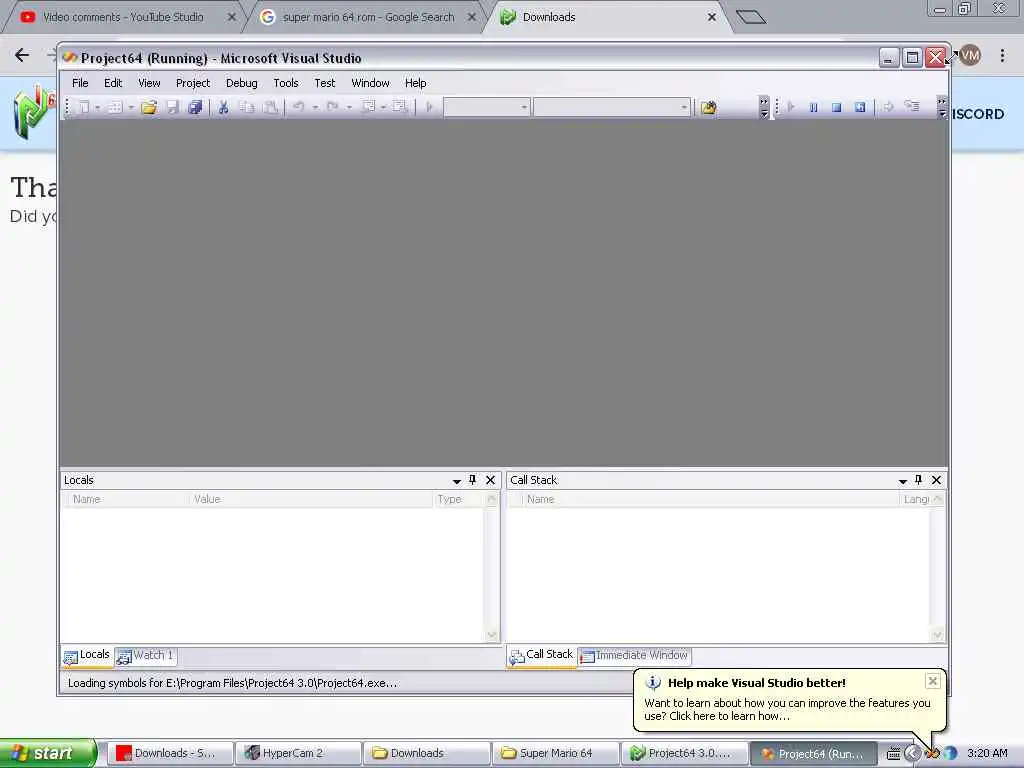Screen dimensions: 1024x768
Task: Open the Help menu
Action: (415, 83)
